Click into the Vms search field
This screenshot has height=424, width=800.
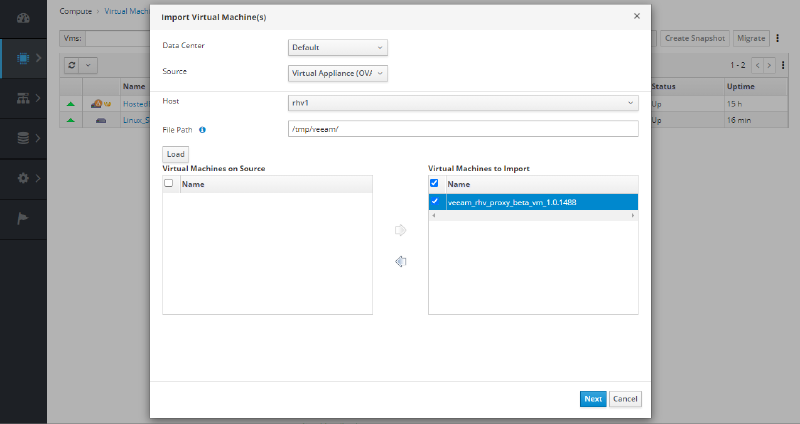click(117, 38)
